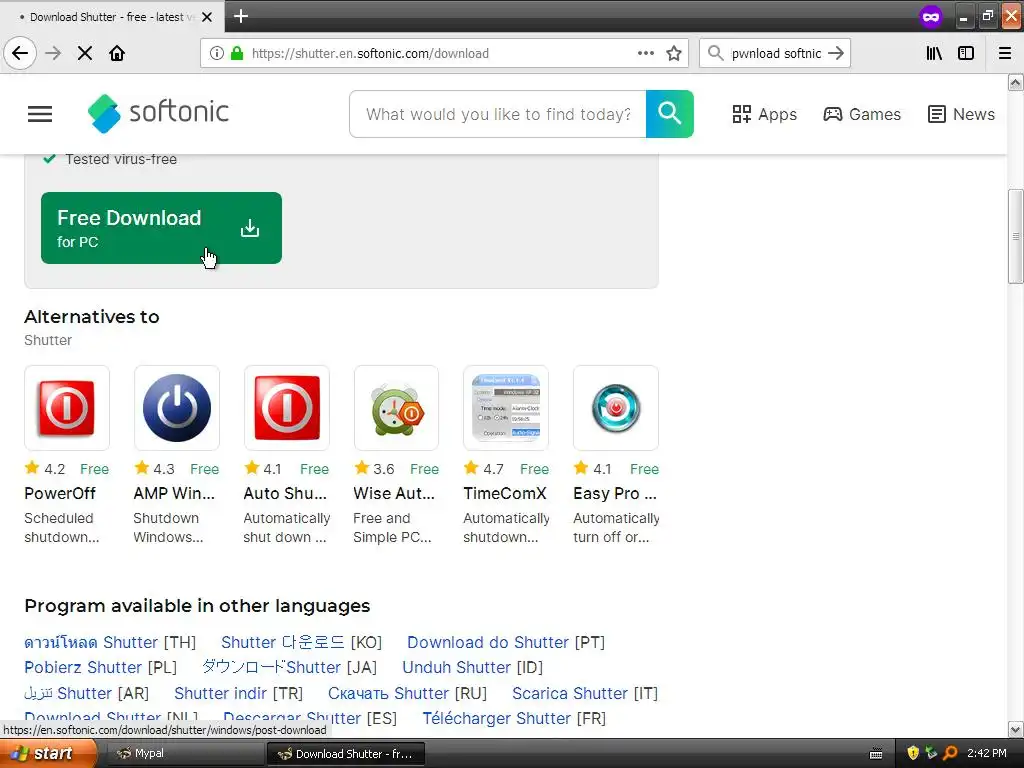Open the browser hamburger menu
The image size is (1024, 768).
coord(1005,54)
